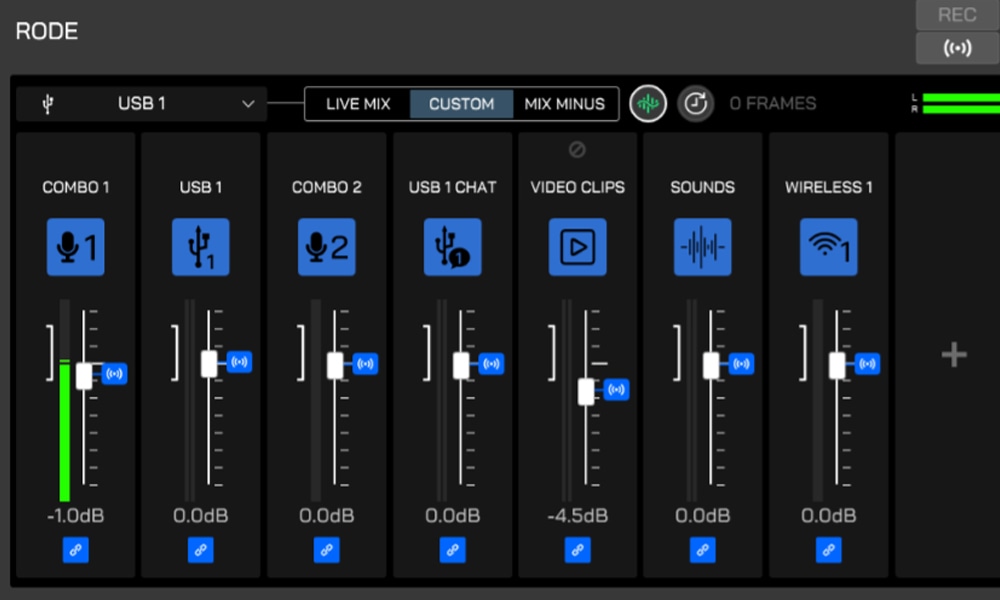Choose the CUSTOM mix tab

click(461, 104)
